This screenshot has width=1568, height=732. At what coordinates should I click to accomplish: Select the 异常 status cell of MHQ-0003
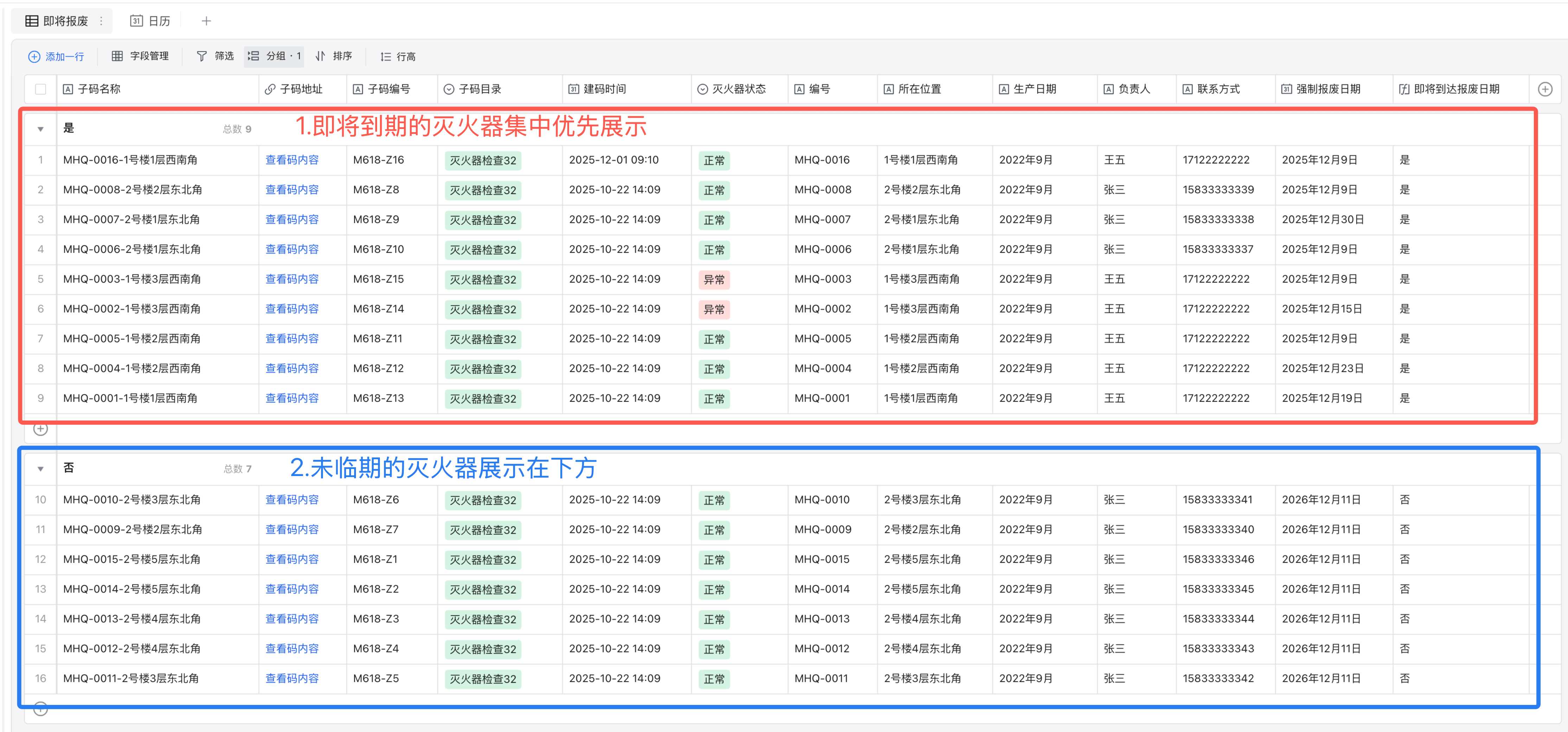pyautogui.click(x=714, y=279)
